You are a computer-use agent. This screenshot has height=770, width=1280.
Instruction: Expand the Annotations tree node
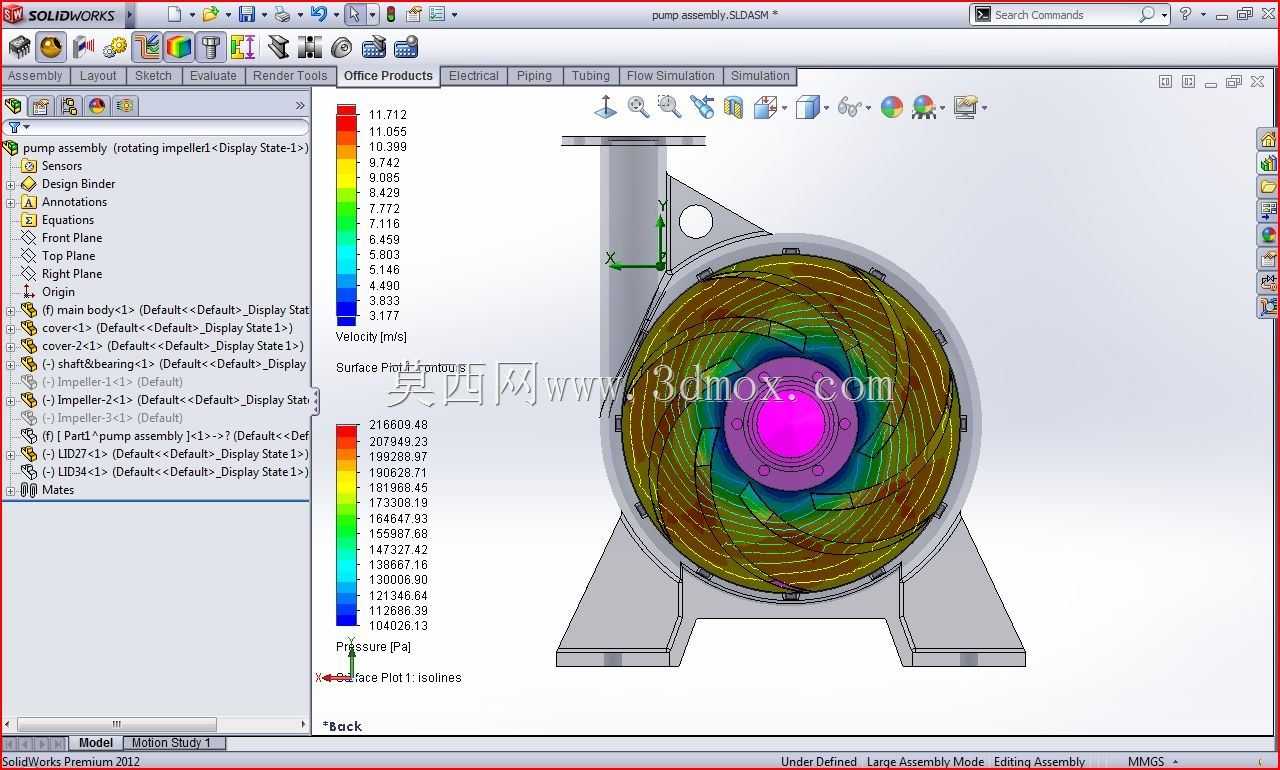[x=11, y=202]
